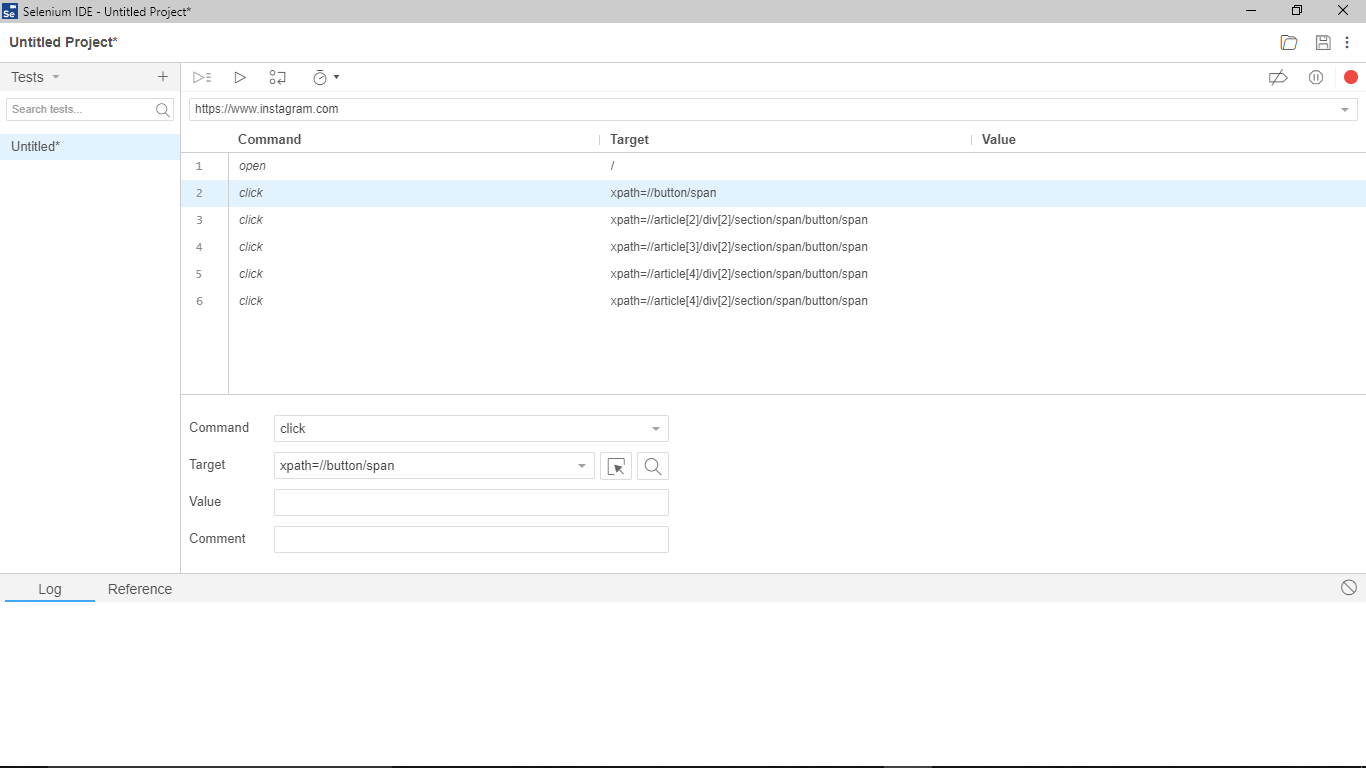Search within the tests list
Image resolution: width=1366 pixels, height=768 pixels.
(x=85, y=109)
